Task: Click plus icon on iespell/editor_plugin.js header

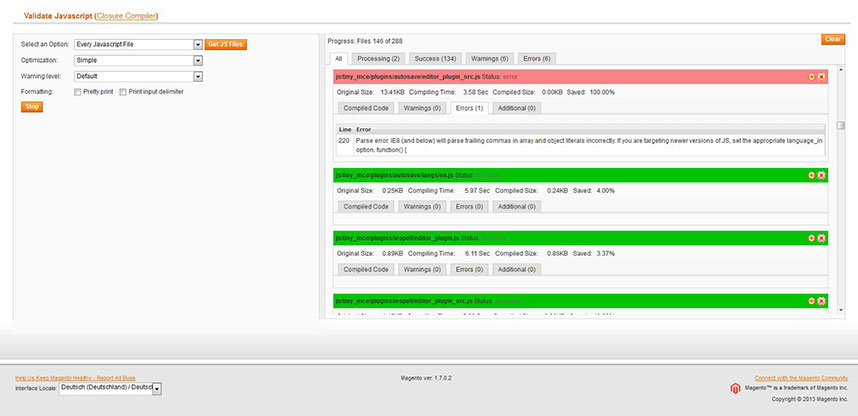Action: 811,238
